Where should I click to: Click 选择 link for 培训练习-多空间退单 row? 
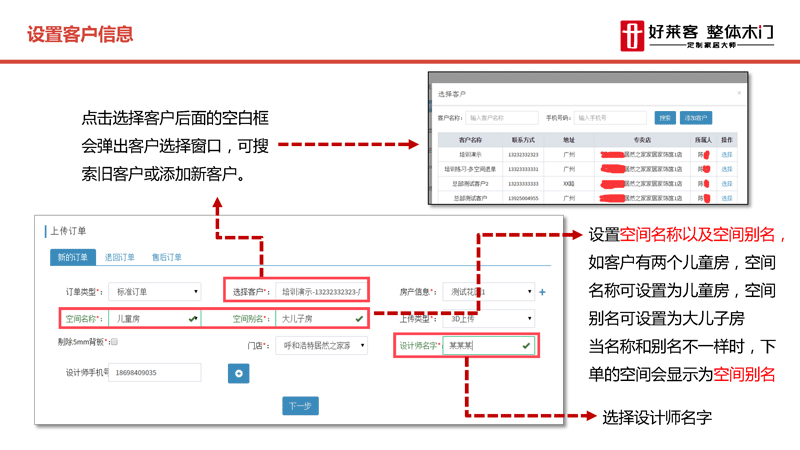727,169
